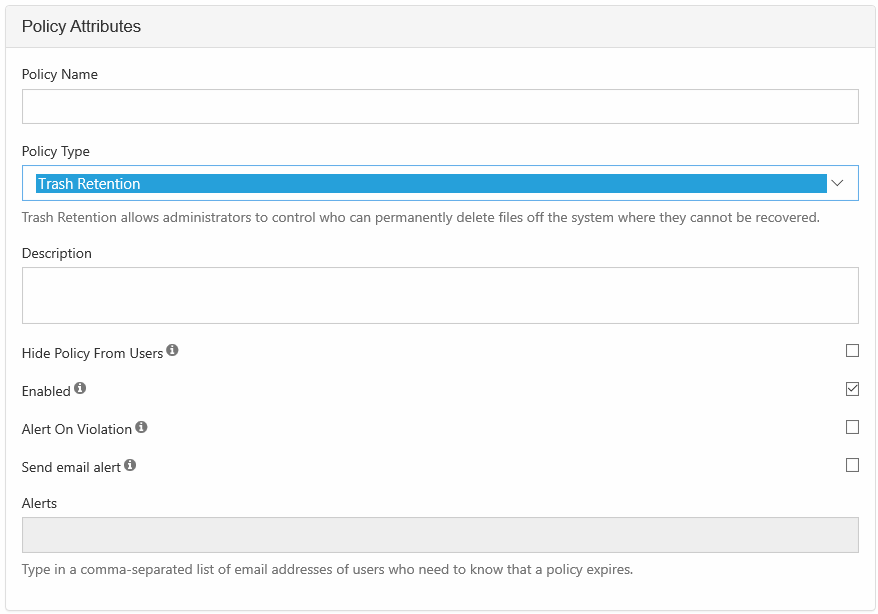
Task: Click info icon beside Hide Policy From Users
Action: [172, 351]
